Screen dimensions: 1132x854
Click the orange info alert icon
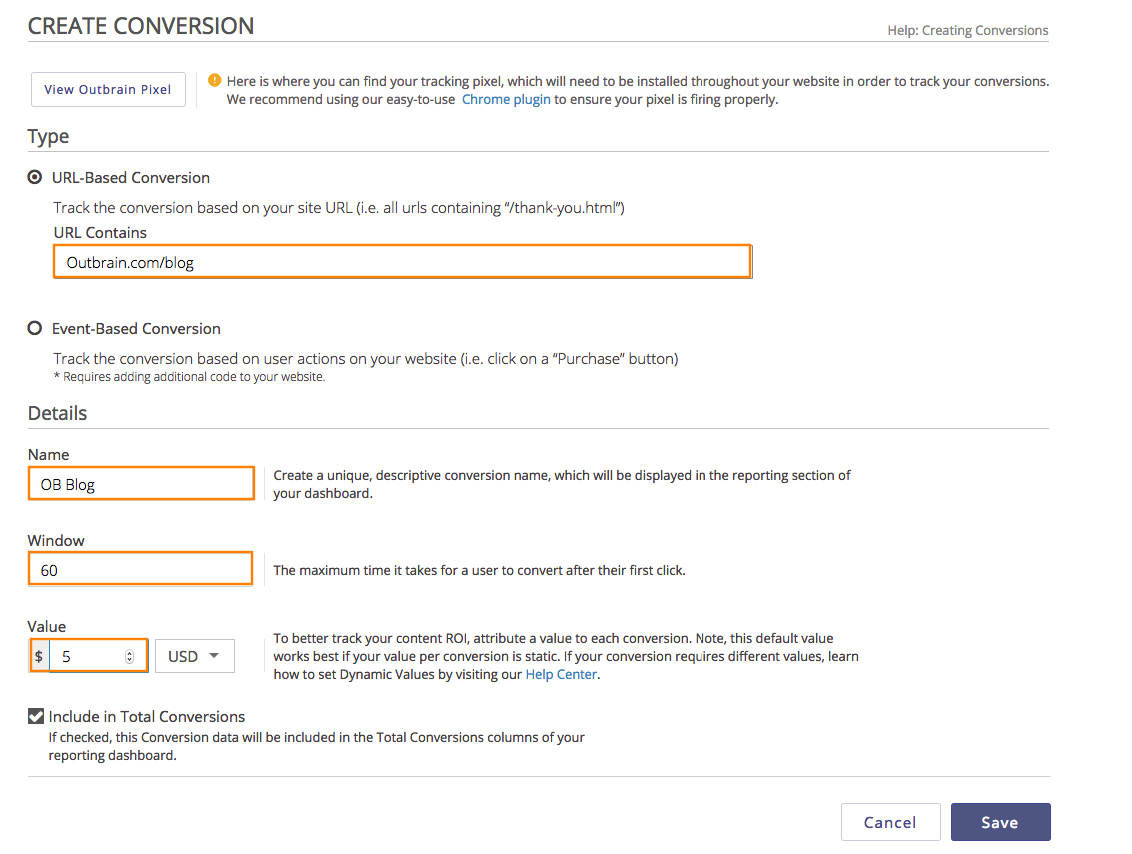tap(214, 81)
